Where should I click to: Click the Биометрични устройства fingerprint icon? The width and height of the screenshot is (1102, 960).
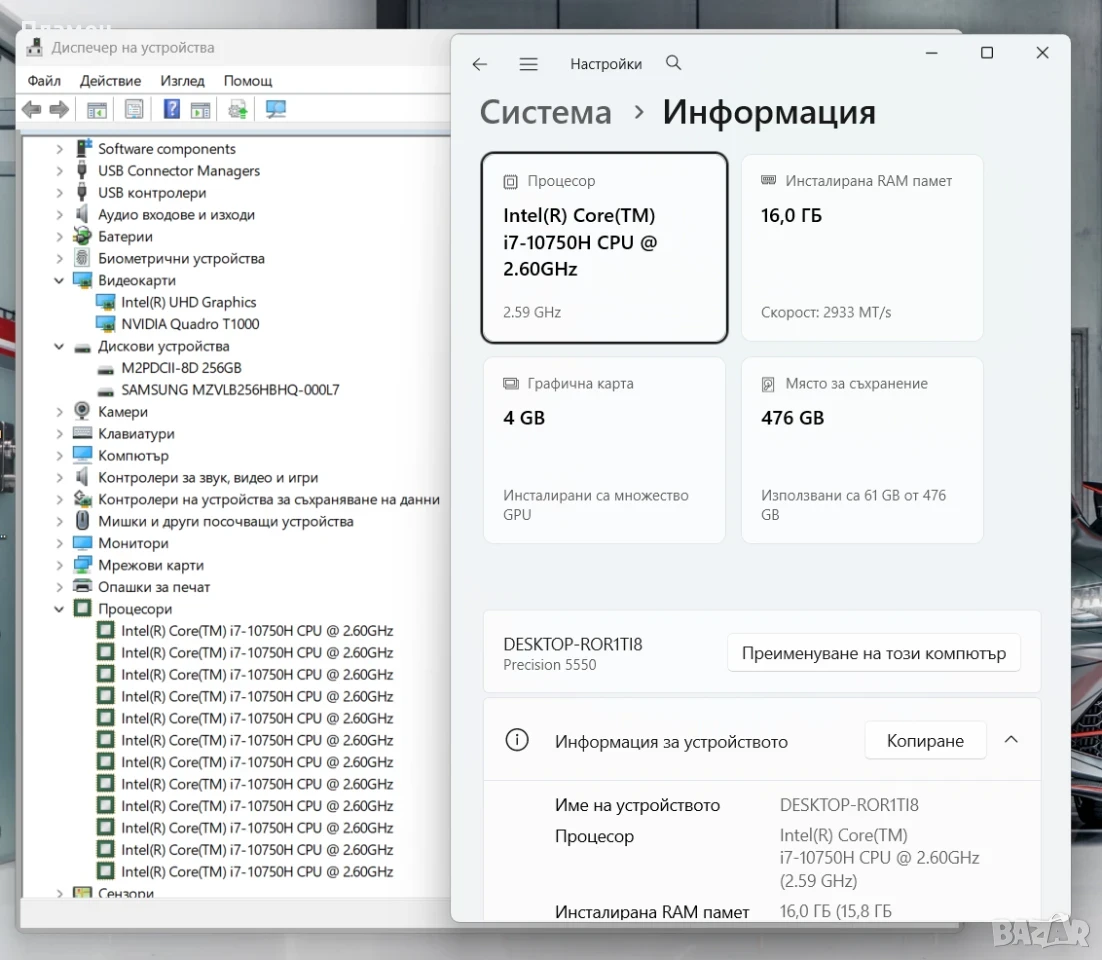82,258
